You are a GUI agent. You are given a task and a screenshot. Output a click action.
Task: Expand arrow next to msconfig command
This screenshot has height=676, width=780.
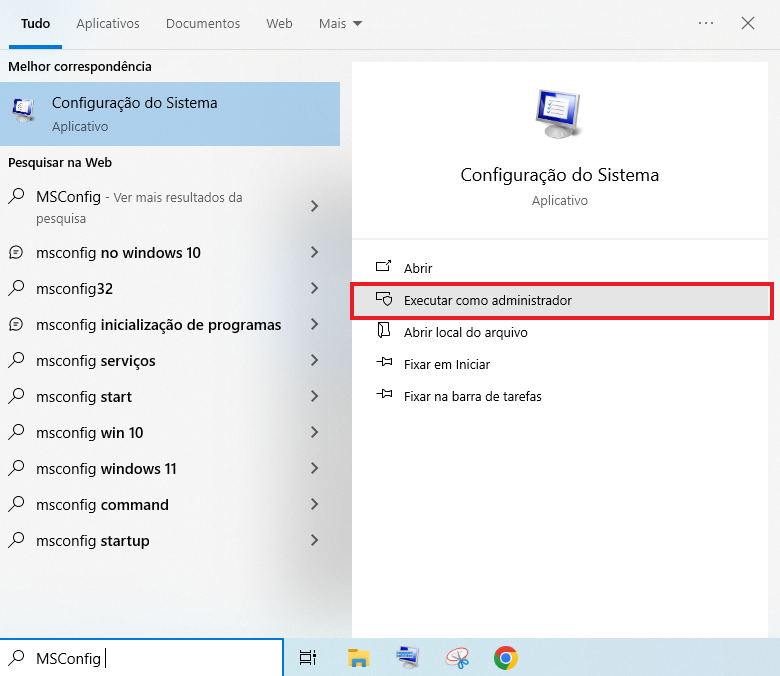[x=314, y=504]
